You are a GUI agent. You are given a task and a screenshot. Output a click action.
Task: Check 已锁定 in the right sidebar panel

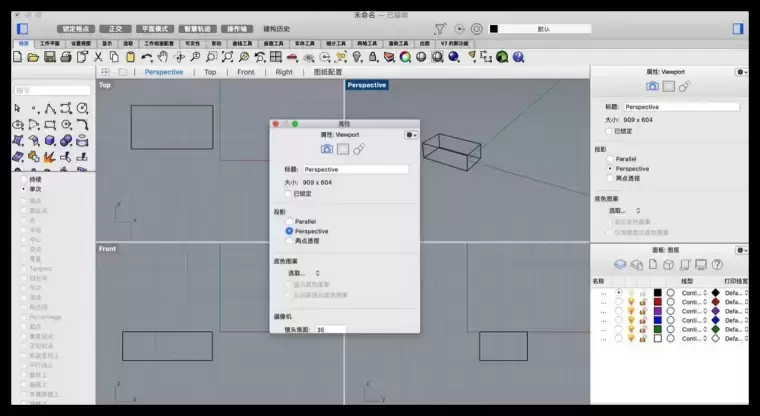point(608,131)
